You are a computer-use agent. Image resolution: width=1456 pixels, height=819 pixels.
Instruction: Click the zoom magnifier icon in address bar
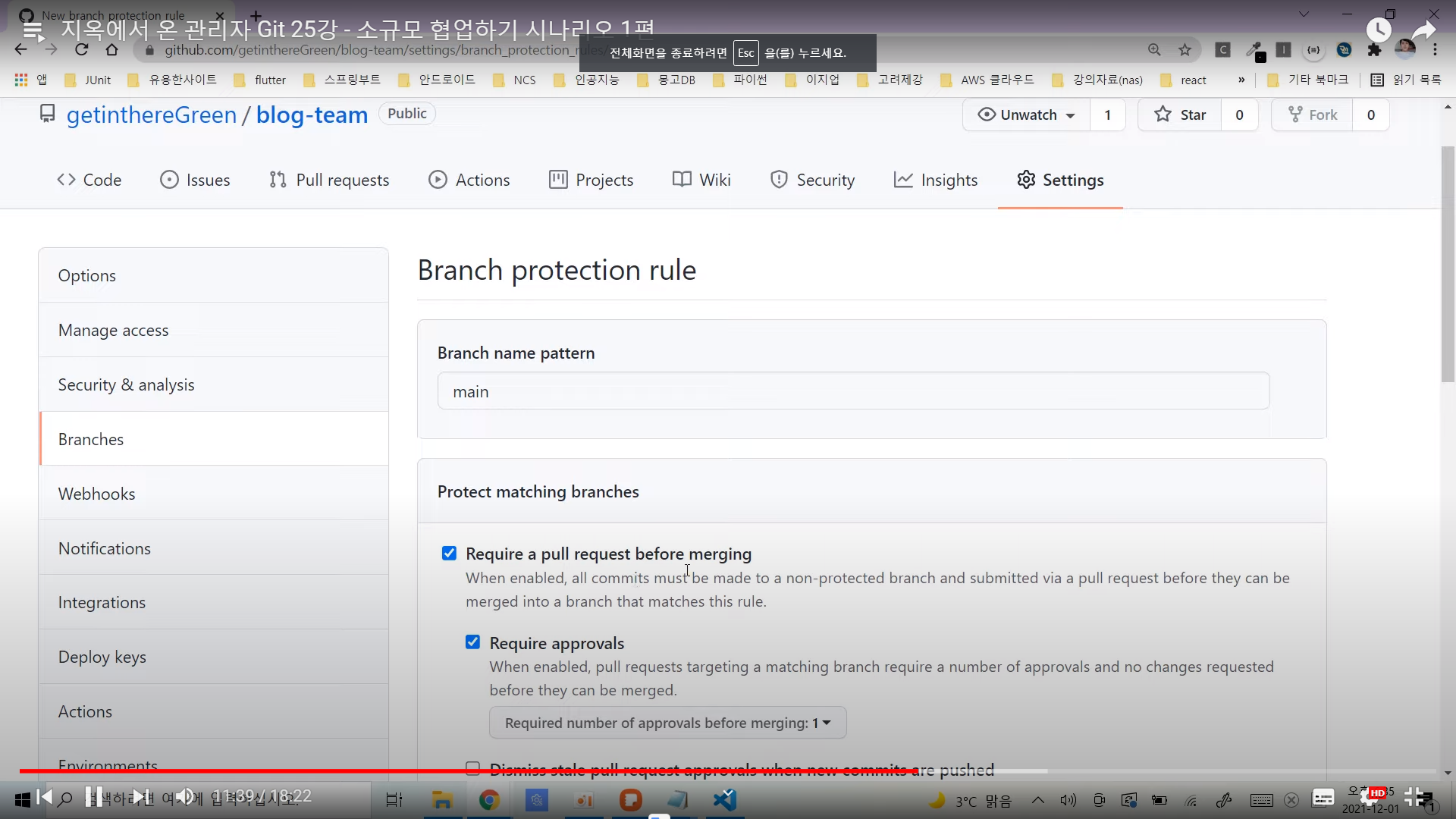tap(1154, 50)
